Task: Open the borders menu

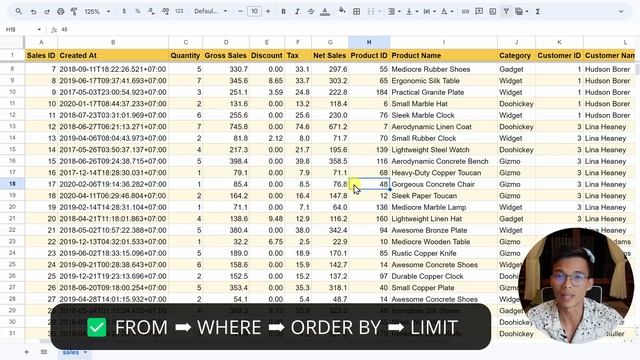Action: (356, 11)
